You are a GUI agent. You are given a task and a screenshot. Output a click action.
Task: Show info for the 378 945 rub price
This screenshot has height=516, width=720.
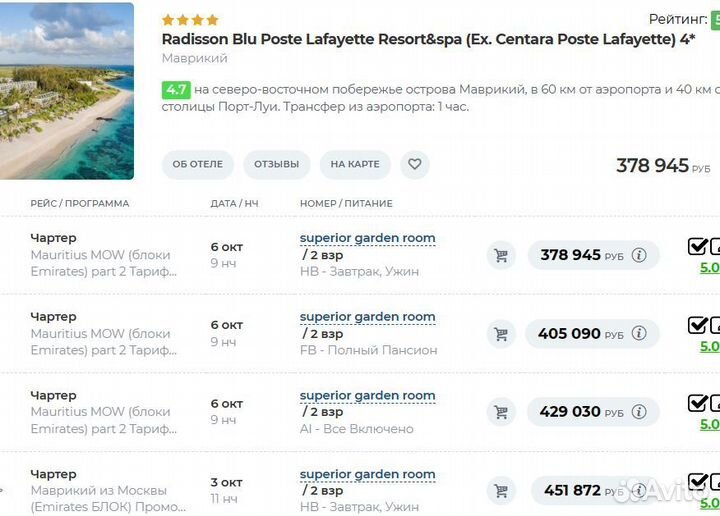(x=639, y=255)
